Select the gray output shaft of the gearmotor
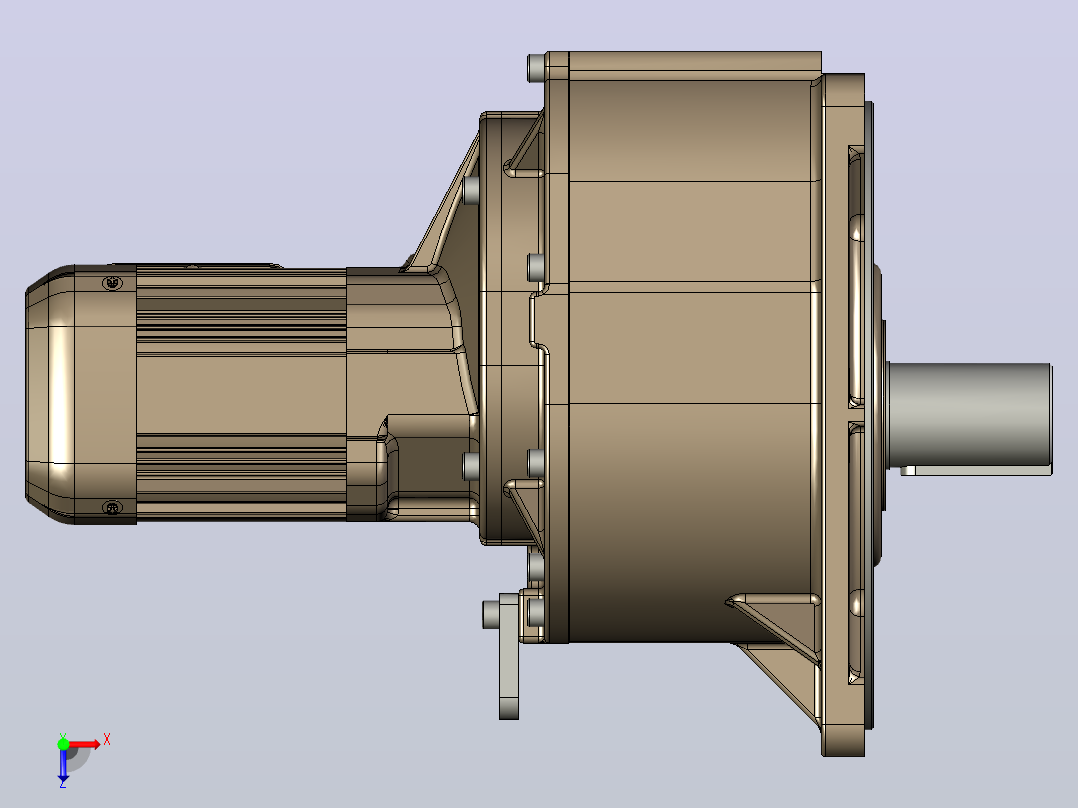 click(x=969, y=416)
